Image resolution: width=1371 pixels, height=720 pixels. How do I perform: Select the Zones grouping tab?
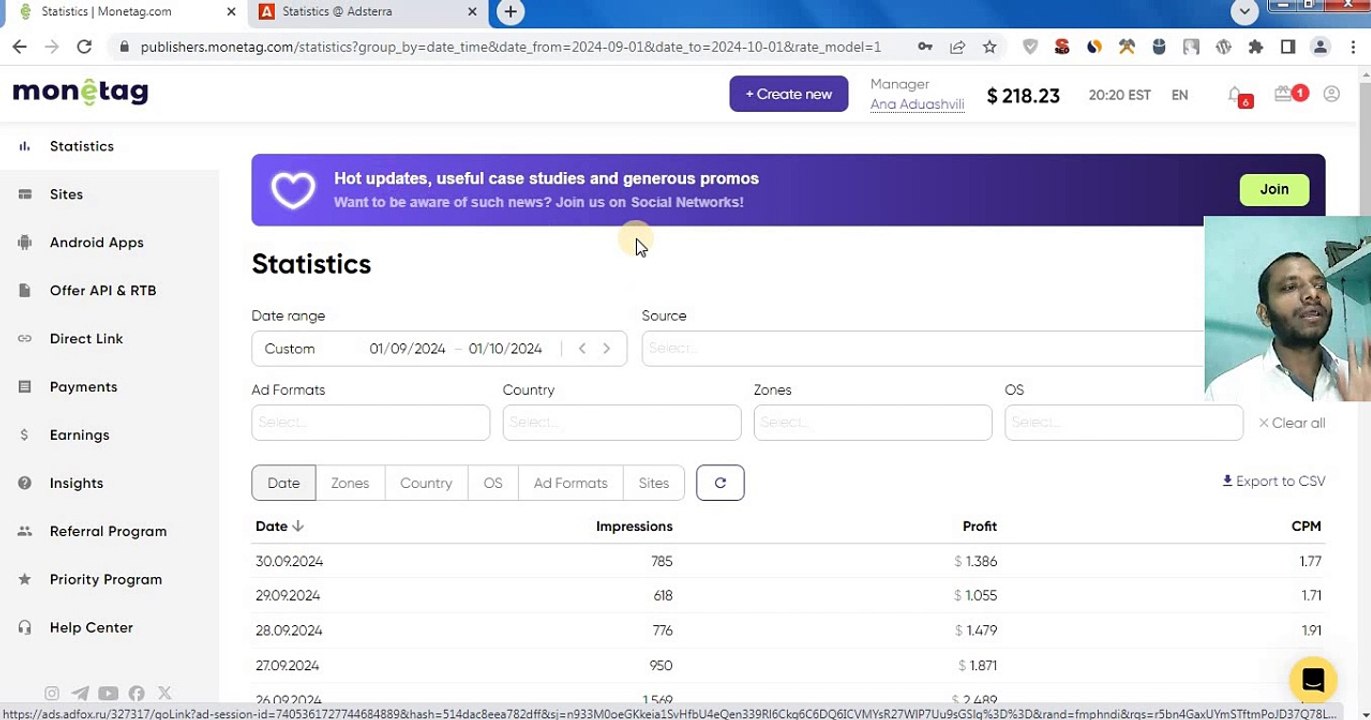pos(350,483)
